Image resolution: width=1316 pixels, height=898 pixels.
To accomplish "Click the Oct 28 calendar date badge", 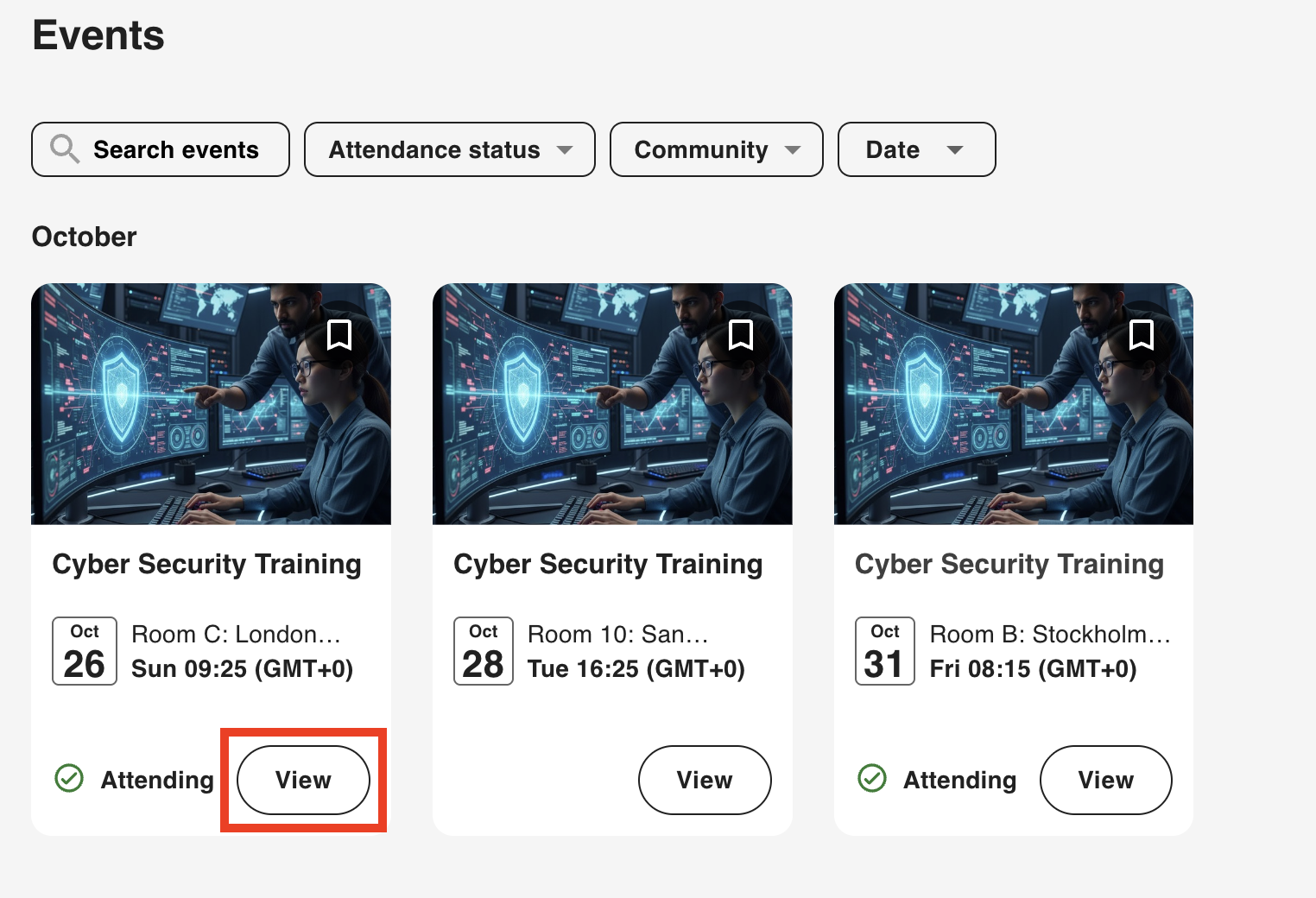I will [484, 651].
